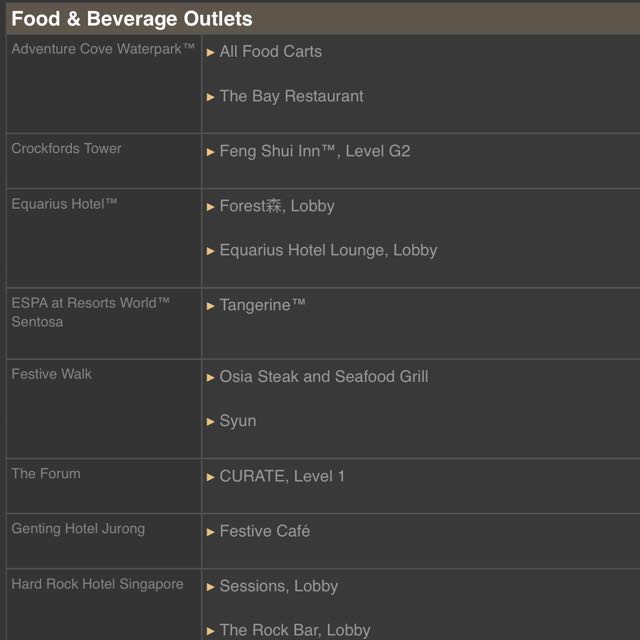Open Sessions, Lobby link

click(x=278, y=586)
